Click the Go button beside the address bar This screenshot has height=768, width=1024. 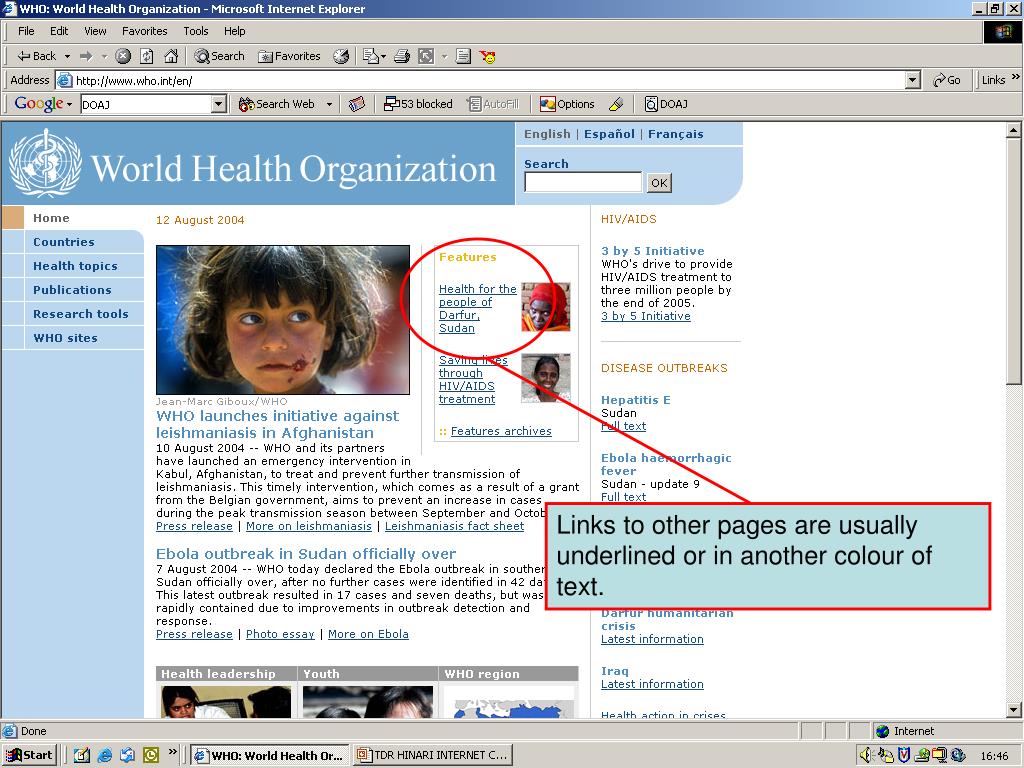click(x=947, y=80)
